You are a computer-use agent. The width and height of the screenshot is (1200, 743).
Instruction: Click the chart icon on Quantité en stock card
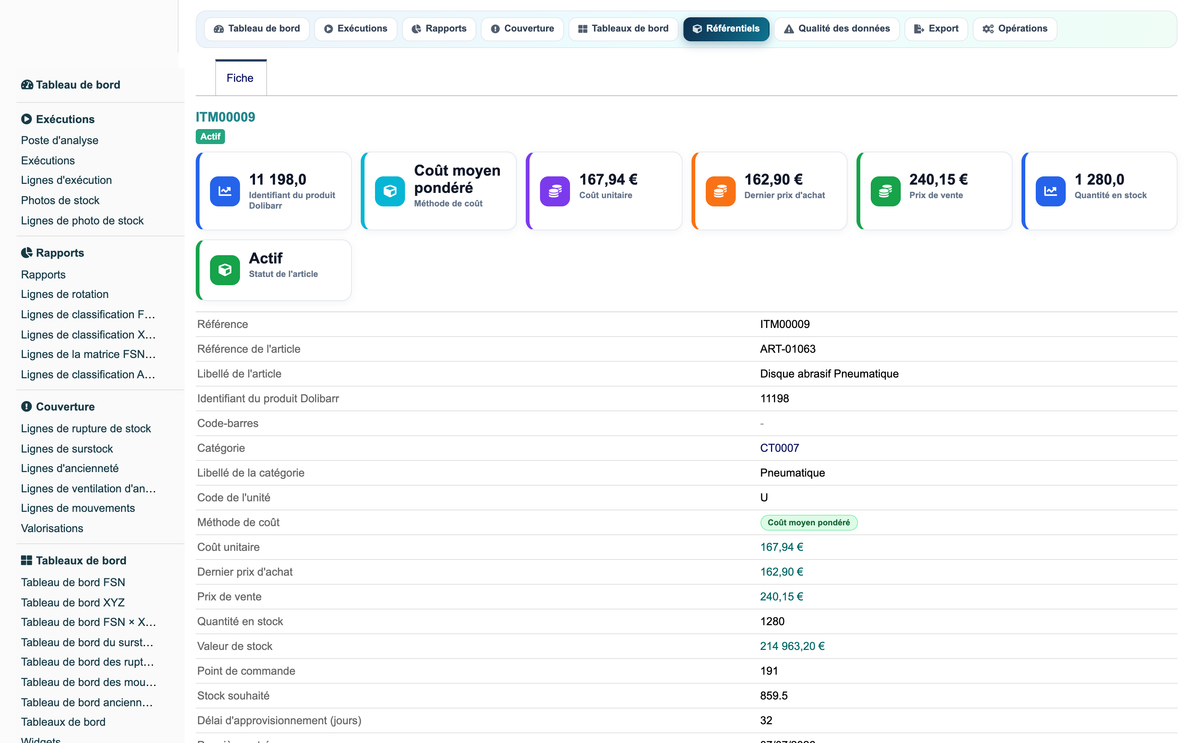[x=1050, y=191]
